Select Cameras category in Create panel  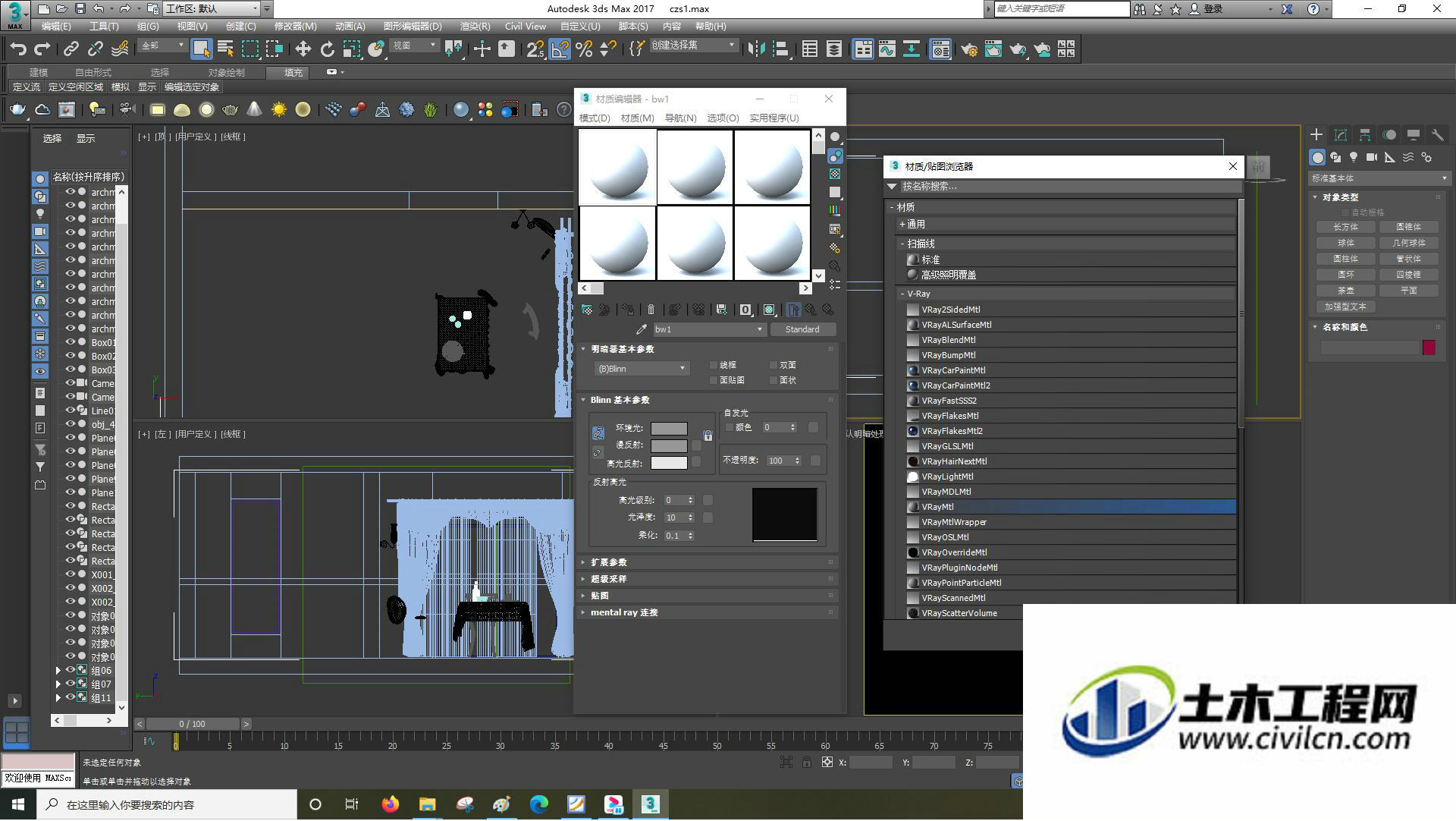coord(1372,157)
